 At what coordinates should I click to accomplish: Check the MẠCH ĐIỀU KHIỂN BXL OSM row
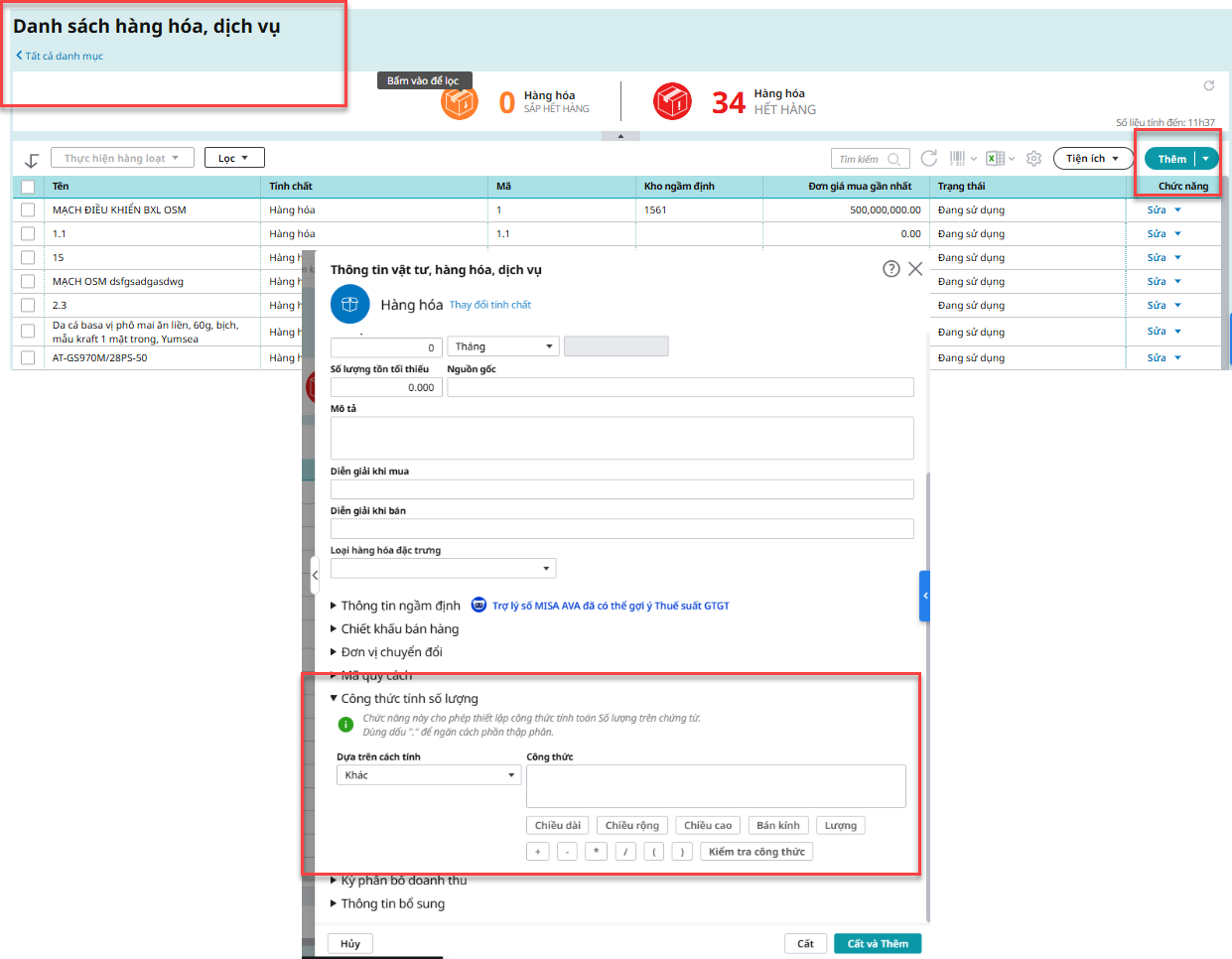(x=28, y=209)
